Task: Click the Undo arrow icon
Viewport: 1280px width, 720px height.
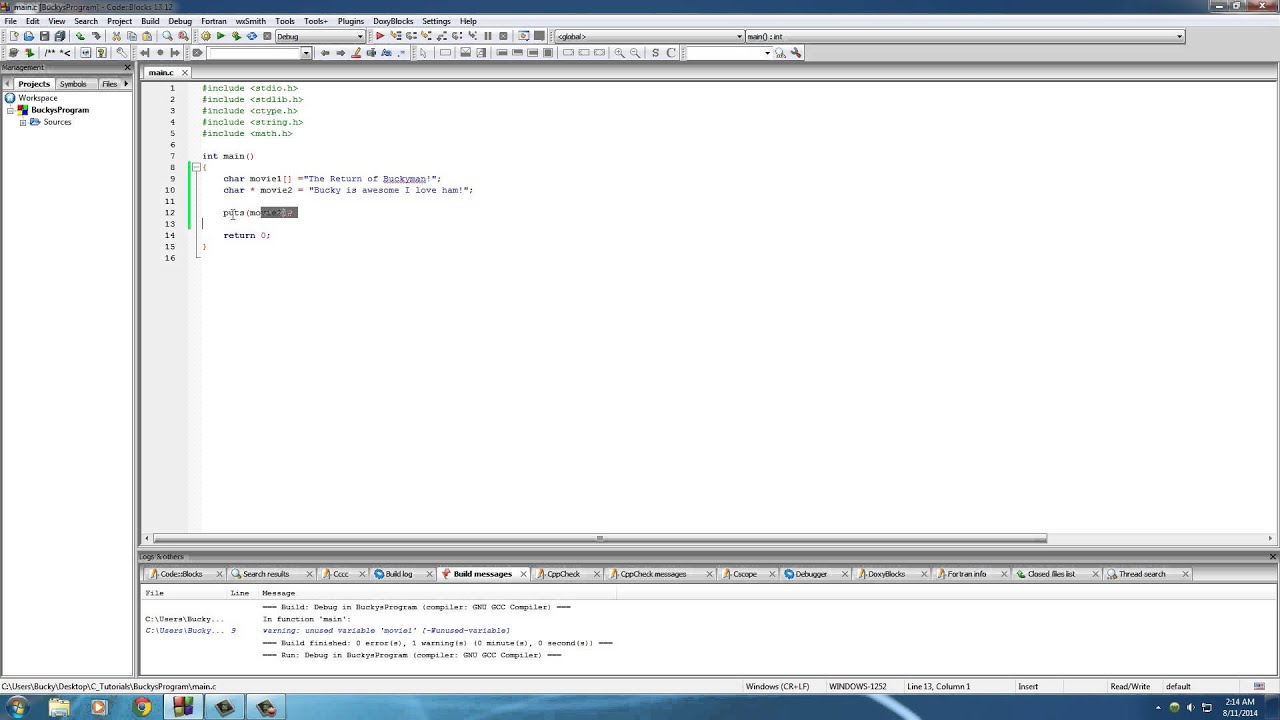Action: coord(81,37)
